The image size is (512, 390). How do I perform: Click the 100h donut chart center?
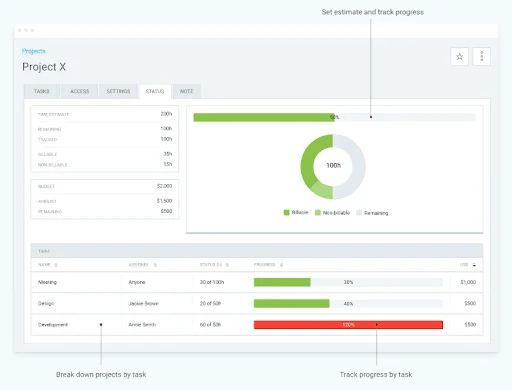click(333, 166)
